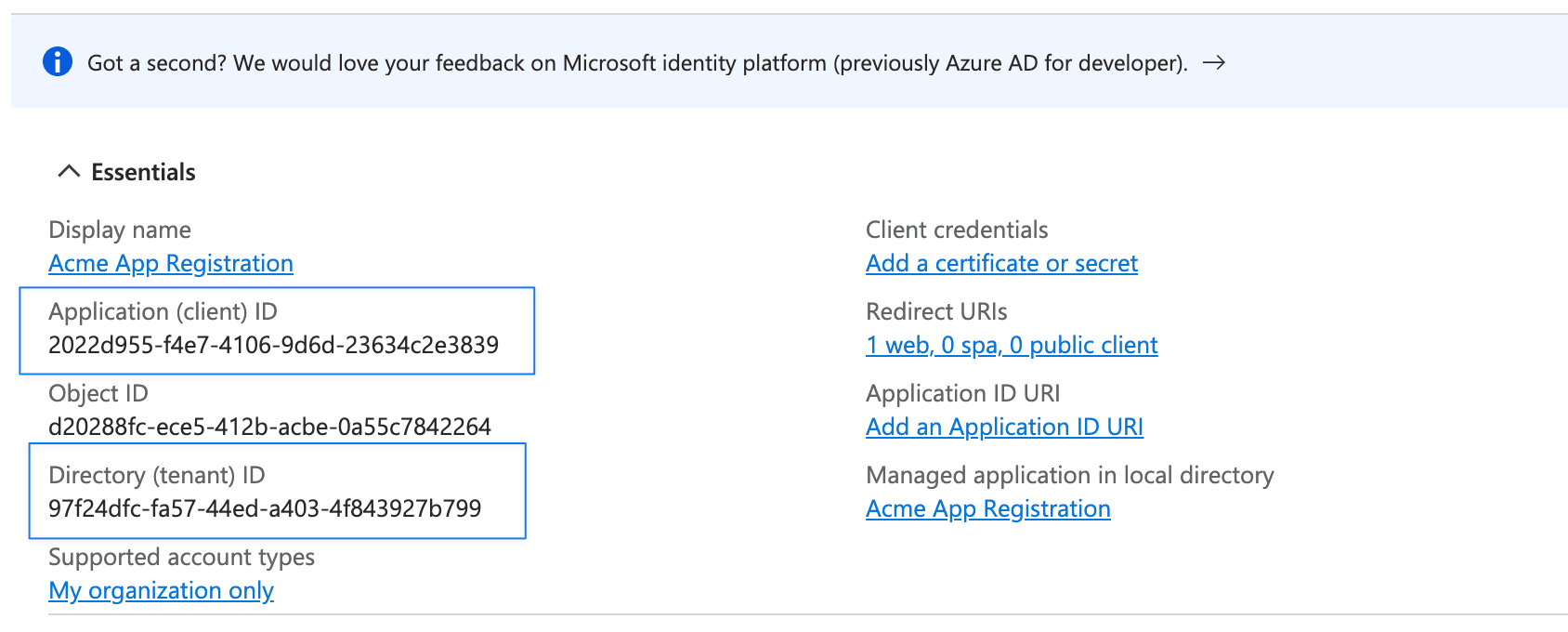1568x632 pixels.
Task: Open the 1 web, 0 spa, 0 public client link
Action: pyautogui.click(x=1012, y=346)
